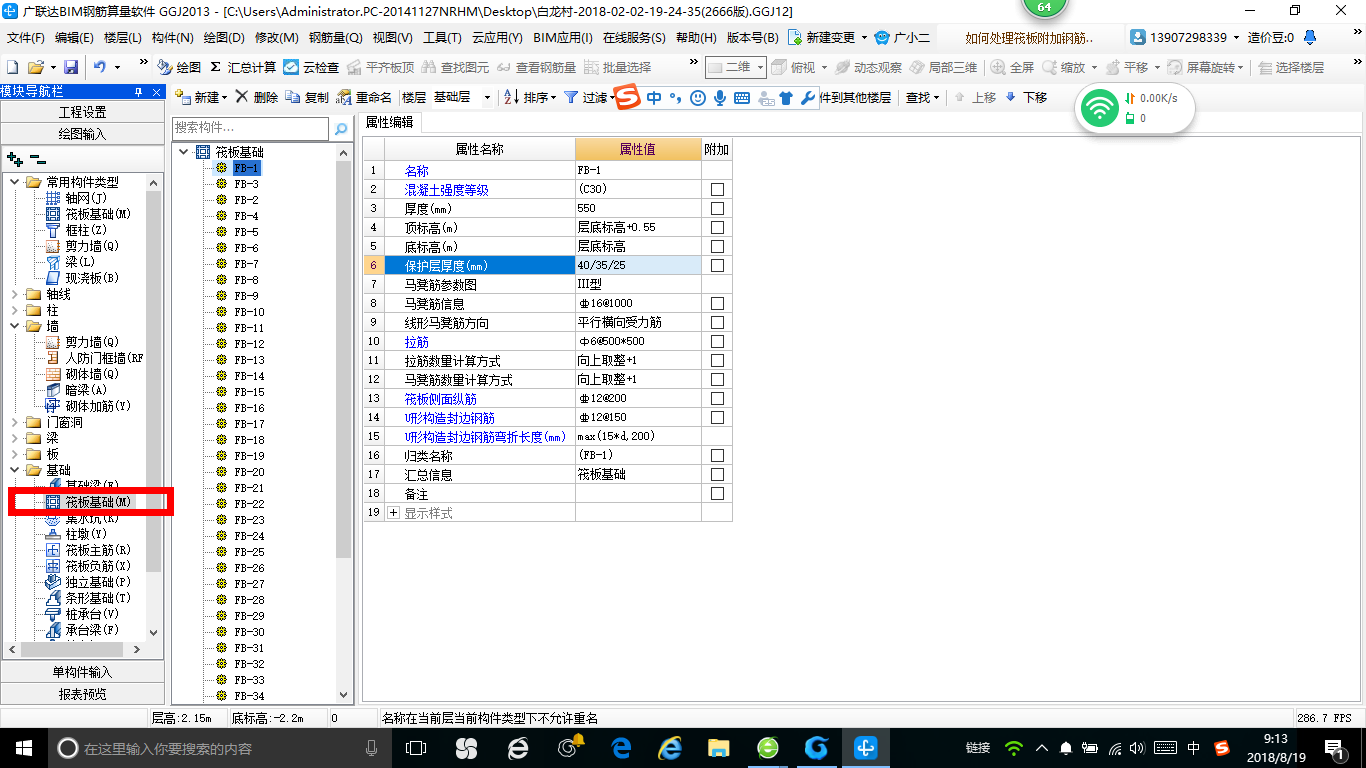Select 框柱(Z) frame column item
Image resolution: width=1366 pixels, height=768 pixels.
tap(77, 230)
